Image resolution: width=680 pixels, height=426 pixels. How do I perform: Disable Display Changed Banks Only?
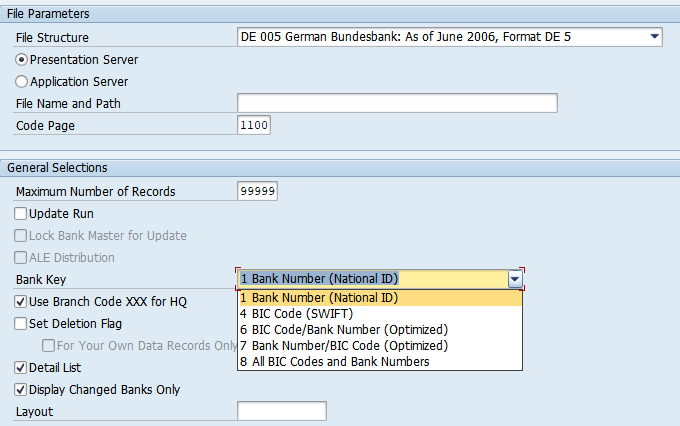[21, 390]
